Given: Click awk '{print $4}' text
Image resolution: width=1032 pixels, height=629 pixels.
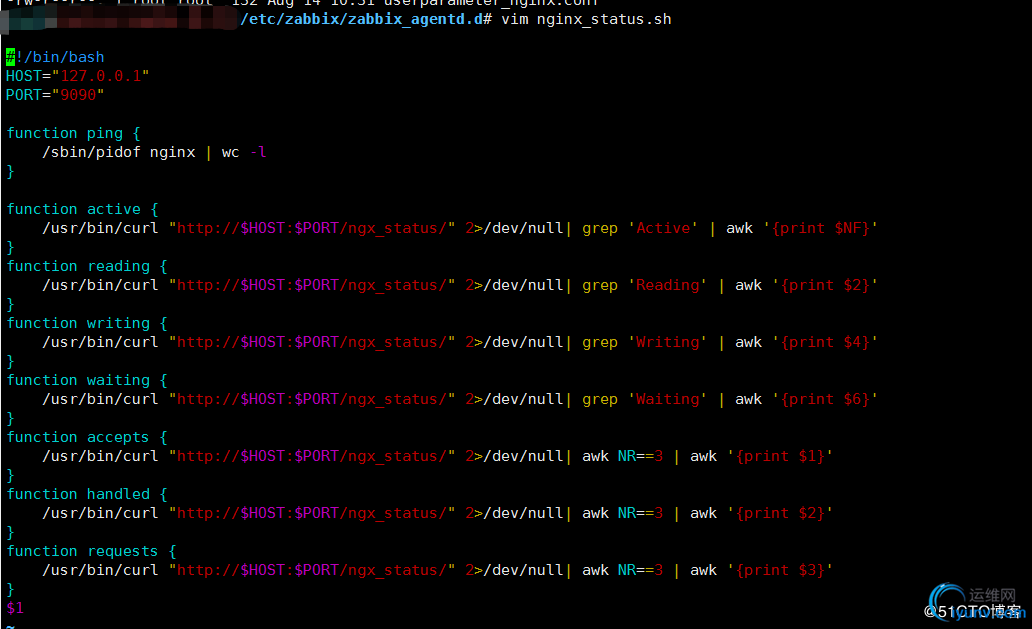Looking at the screenshot, I should [806, 343].
